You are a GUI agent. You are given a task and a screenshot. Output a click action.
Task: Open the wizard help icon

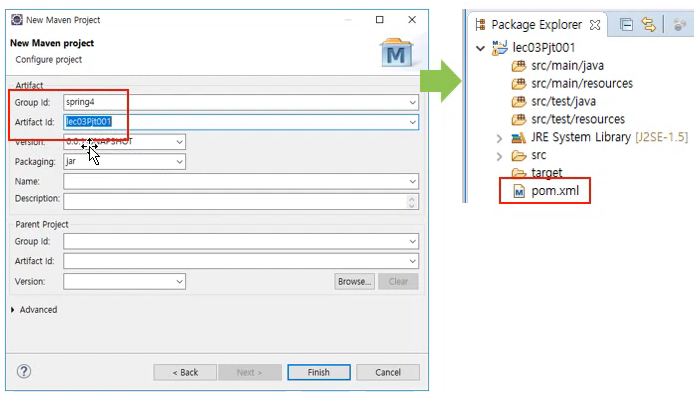pos(24,371)
